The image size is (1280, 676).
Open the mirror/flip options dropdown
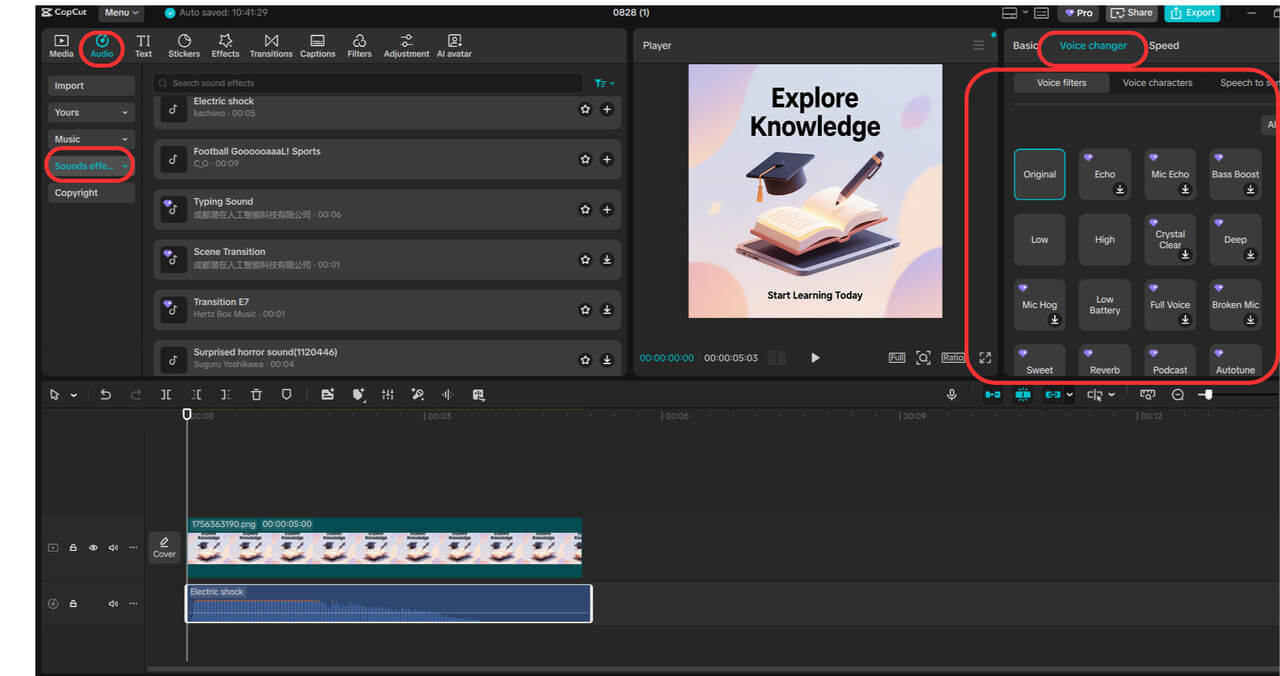click(x=1100, y=394)
